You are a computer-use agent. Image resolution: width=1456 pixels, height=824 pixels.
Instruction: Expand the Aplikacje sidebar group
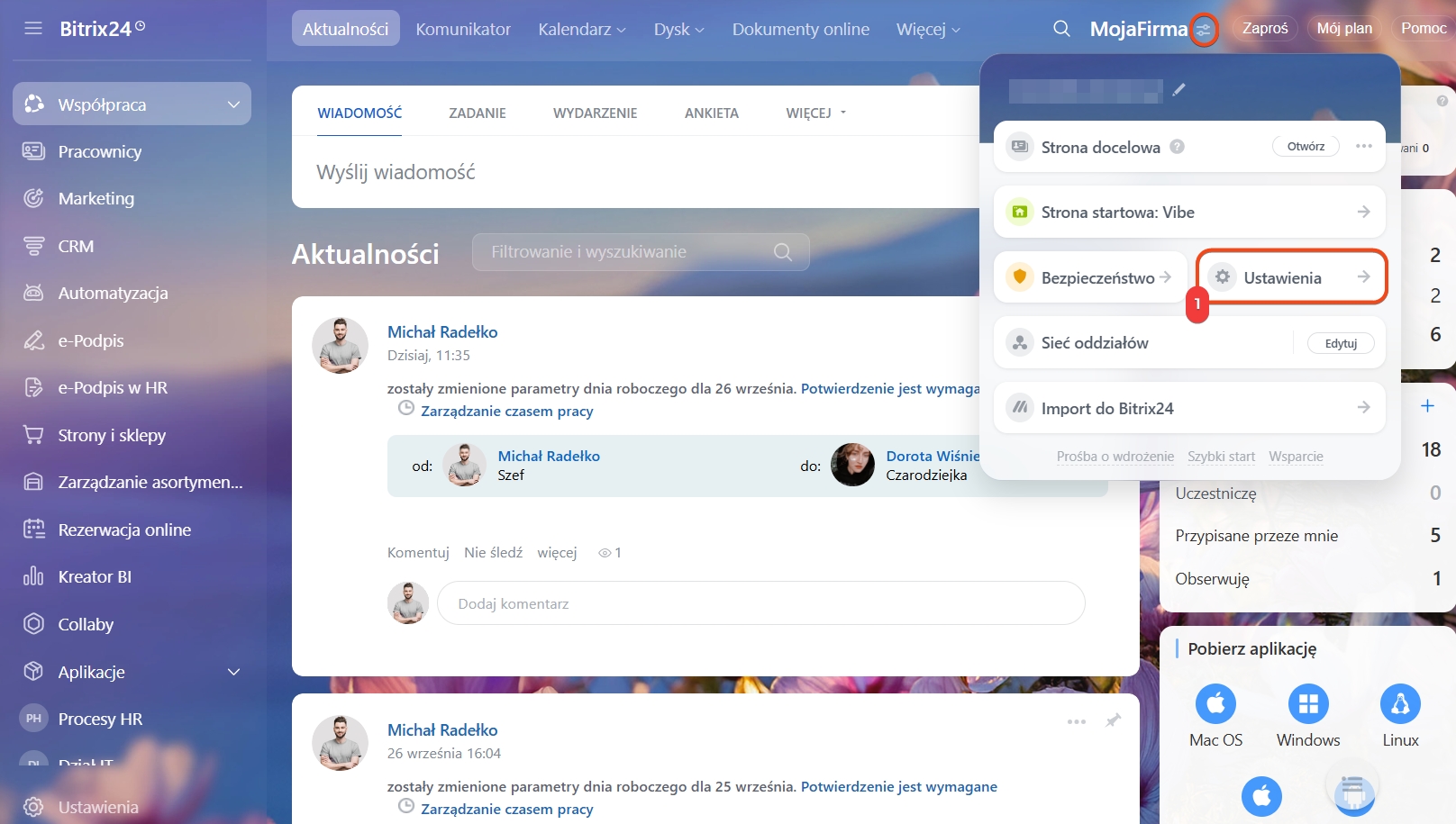click(233, 672)
